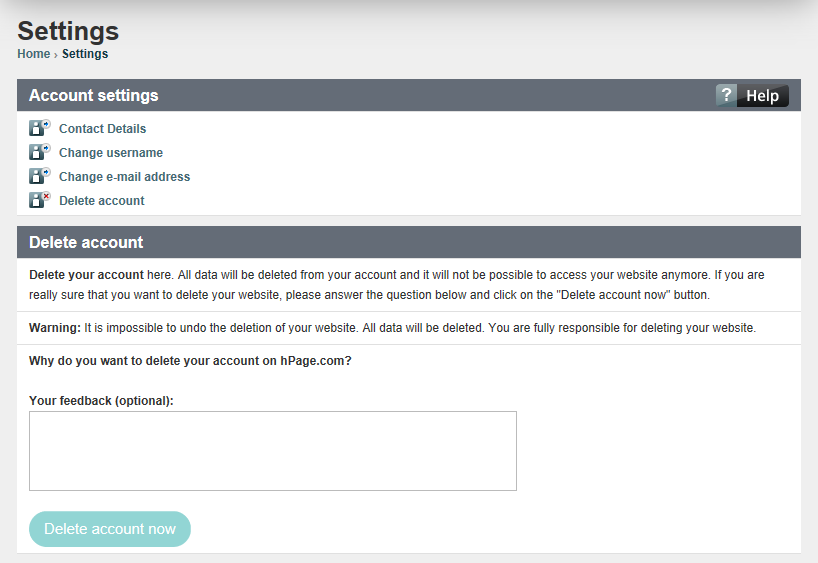Click the bold Warning notice text
Viewport: 818px width, 563px height.
pos(55,328)
